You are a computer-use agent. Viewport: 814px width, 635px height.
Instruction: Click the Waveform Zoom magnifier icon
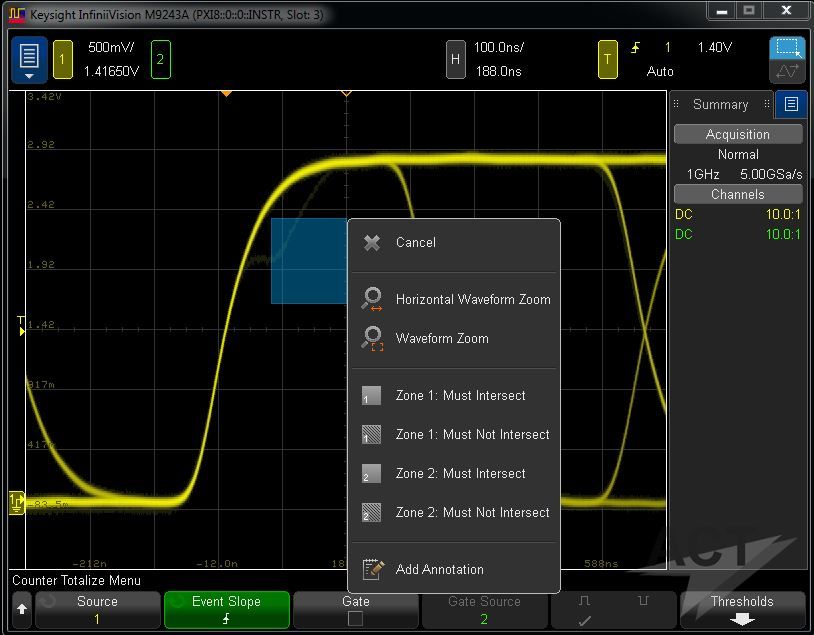point(372,338)
